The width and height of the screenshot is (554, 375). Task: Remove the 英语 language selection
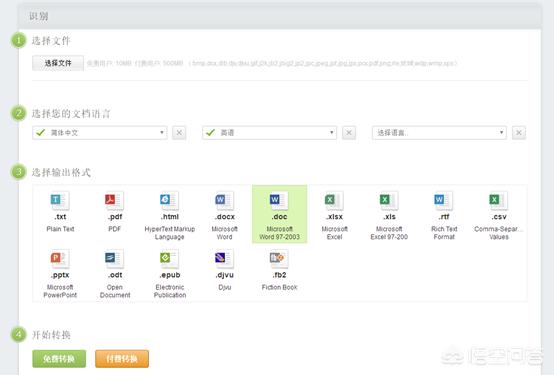[x=349, y=133]
